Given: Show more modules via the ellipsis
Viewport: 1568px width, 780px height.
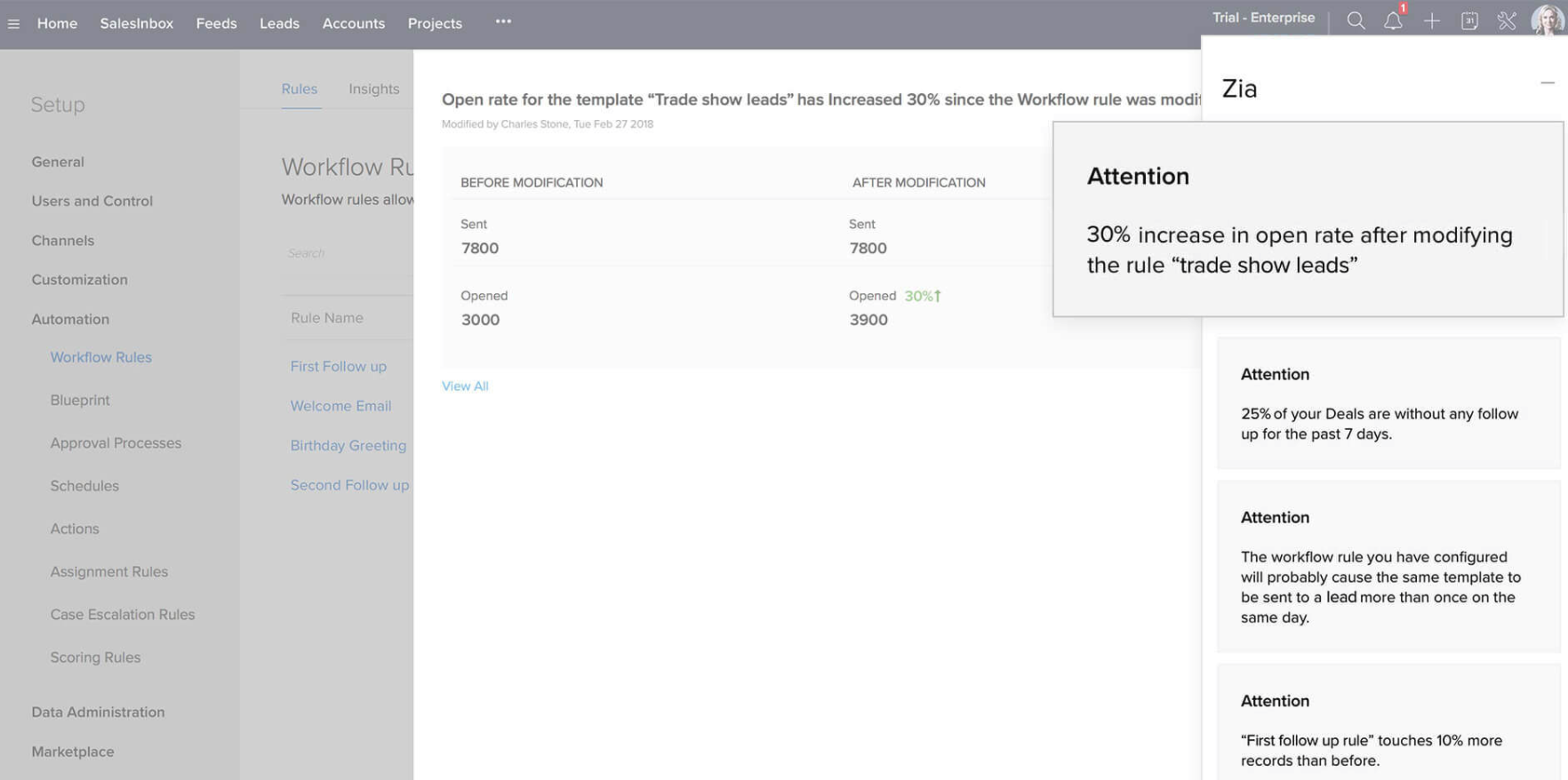Looking at the screenshot, I should pyautogui.click(x=503, y=21).
